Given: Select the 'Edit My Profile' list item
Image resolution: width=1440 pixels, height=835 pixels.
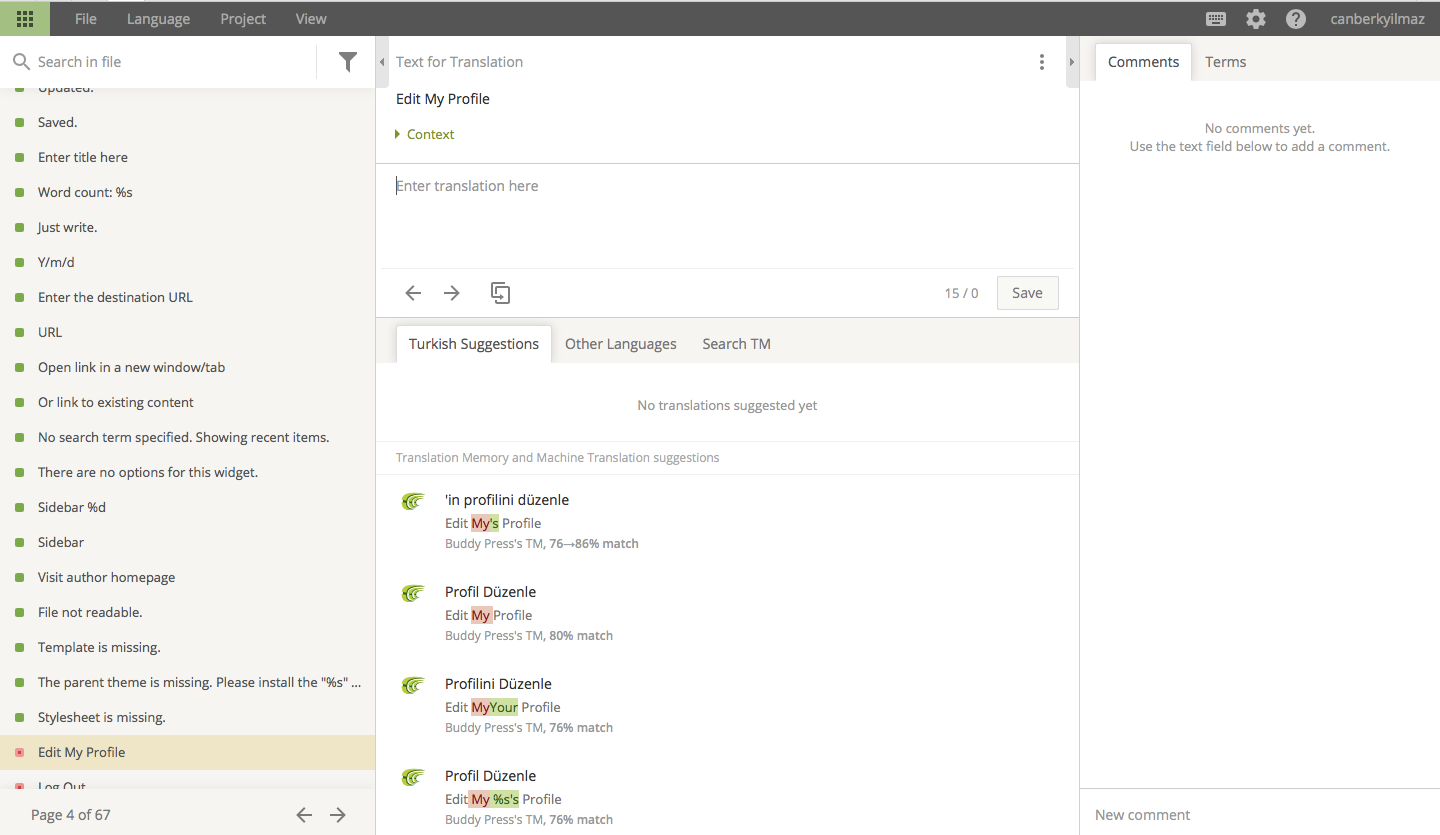Looking at the screenshot, I should 187,752.
